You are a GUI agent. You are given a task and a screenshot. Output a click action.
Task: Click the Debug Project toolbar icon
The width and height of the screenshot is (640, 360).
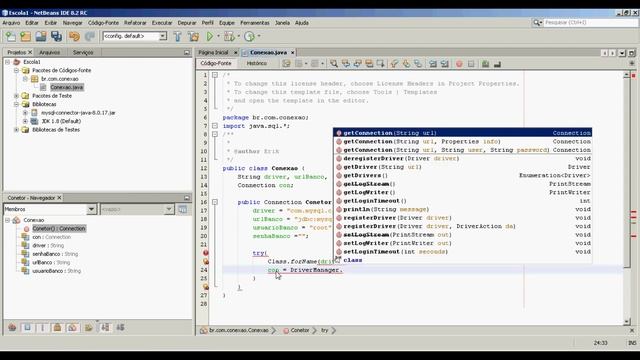click(x=229, y=36)
